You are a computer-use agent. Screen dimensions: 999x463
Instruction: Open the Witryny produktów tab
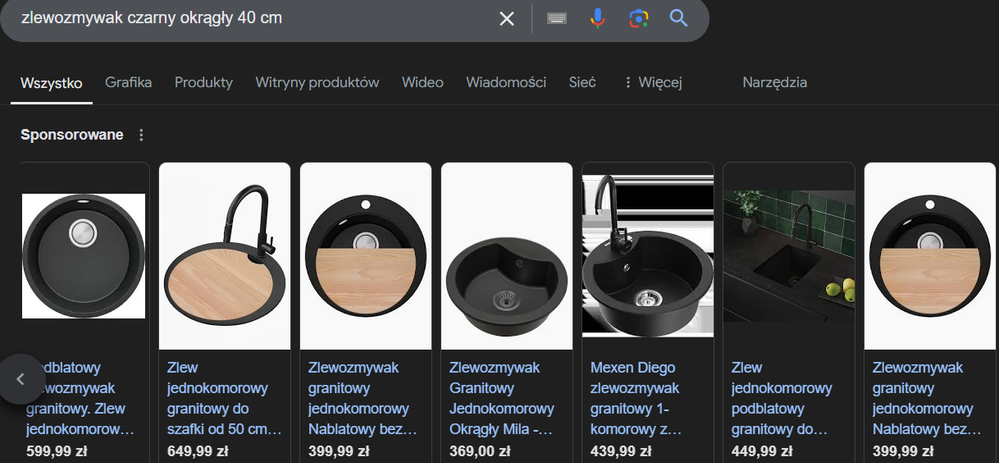coord(317,83)
